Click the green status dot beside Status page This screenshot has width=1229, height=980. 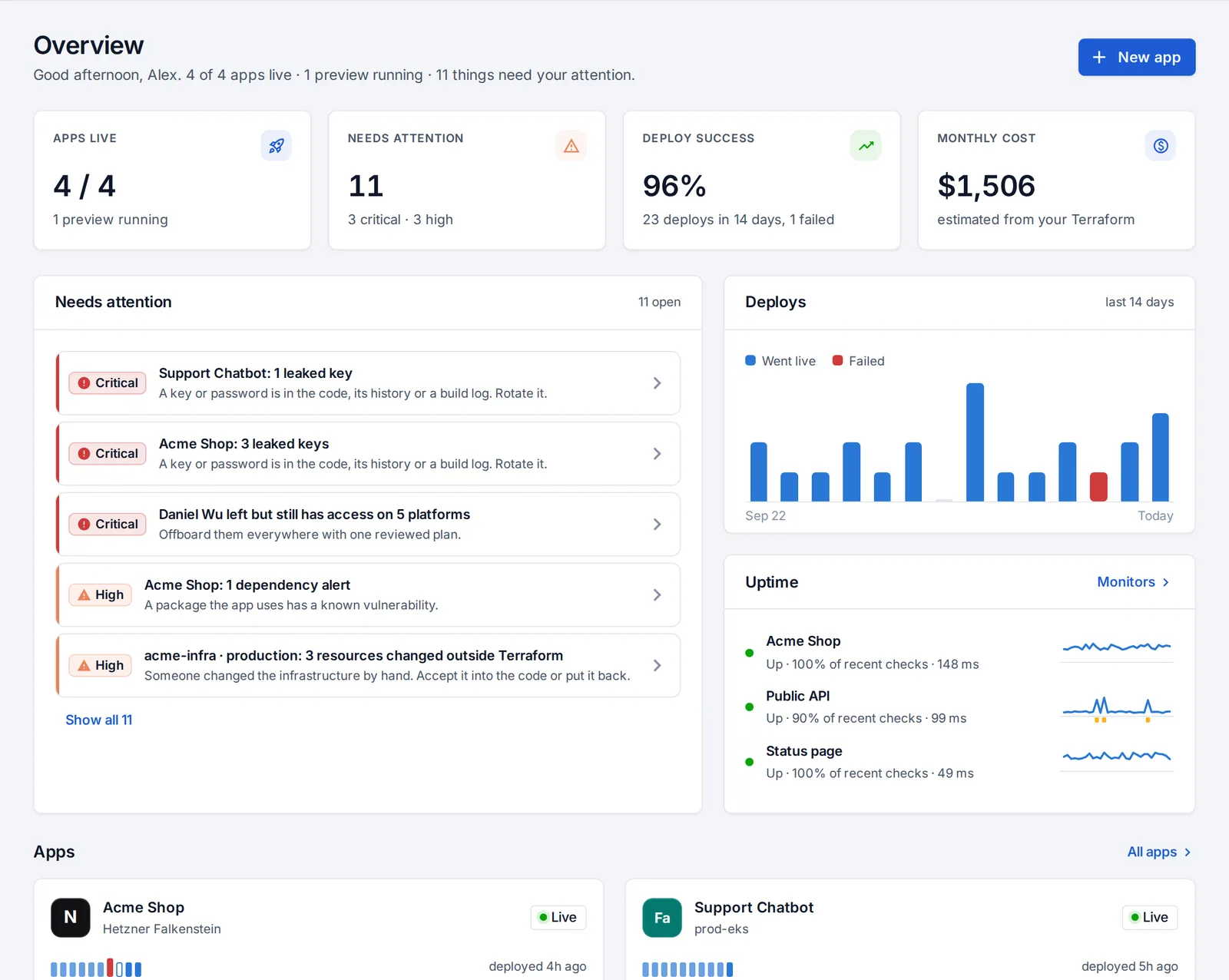point(749,763)
